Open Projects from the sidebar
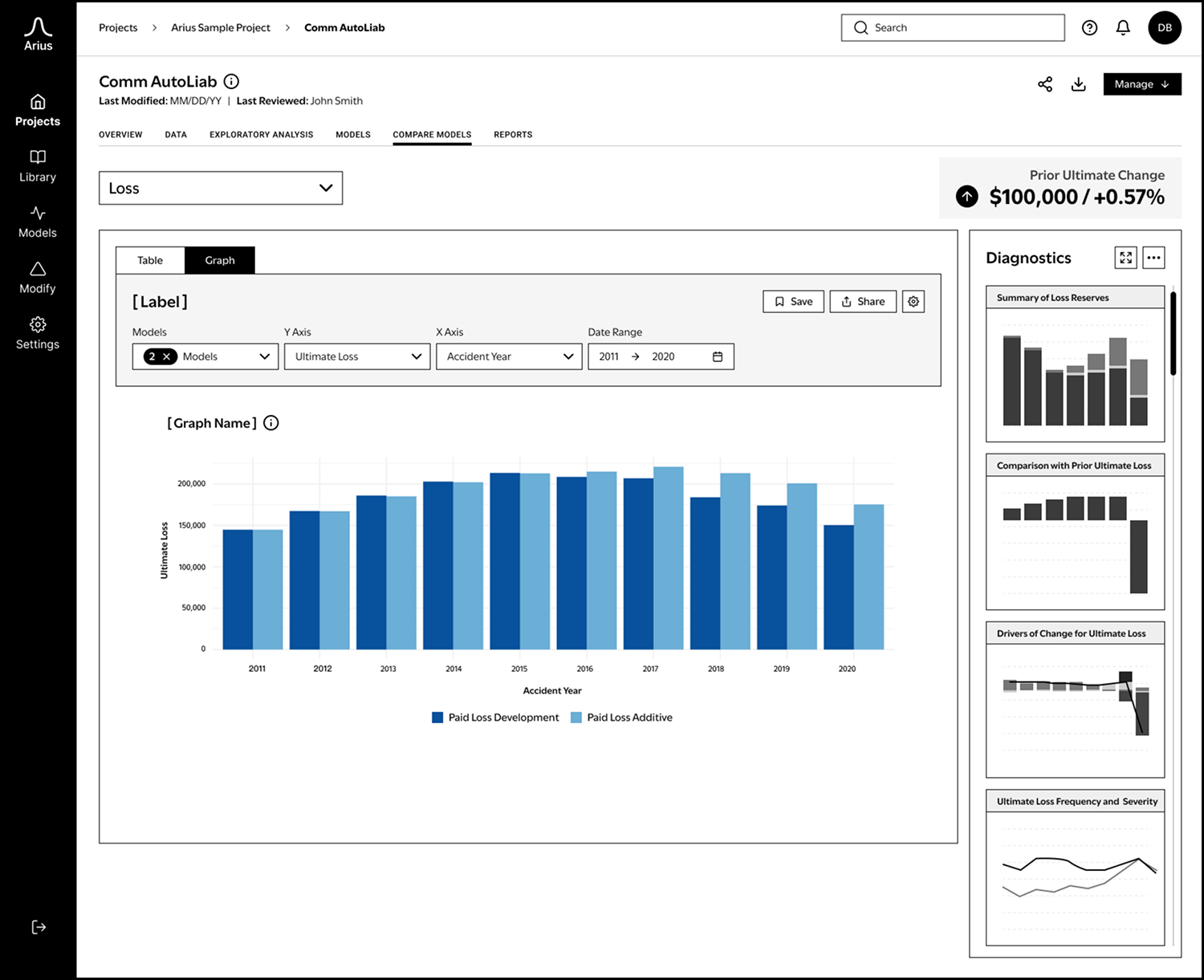The width and height of the screenshot is (1204, 980). coord(38,111)
